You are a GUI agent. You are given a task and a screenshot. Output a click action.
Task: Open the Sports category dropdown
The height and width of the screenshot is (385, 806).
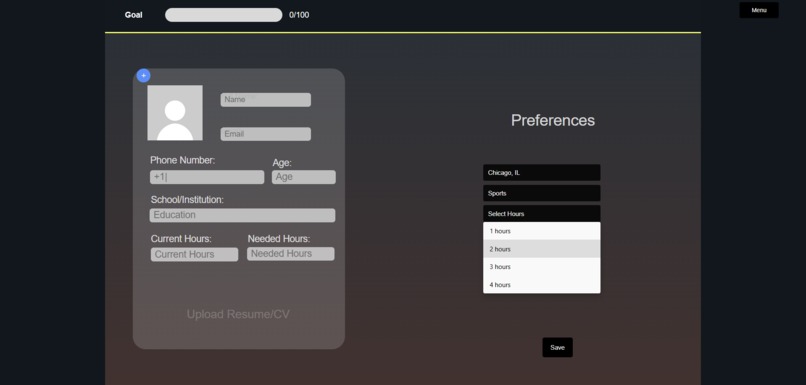(542, 193)
